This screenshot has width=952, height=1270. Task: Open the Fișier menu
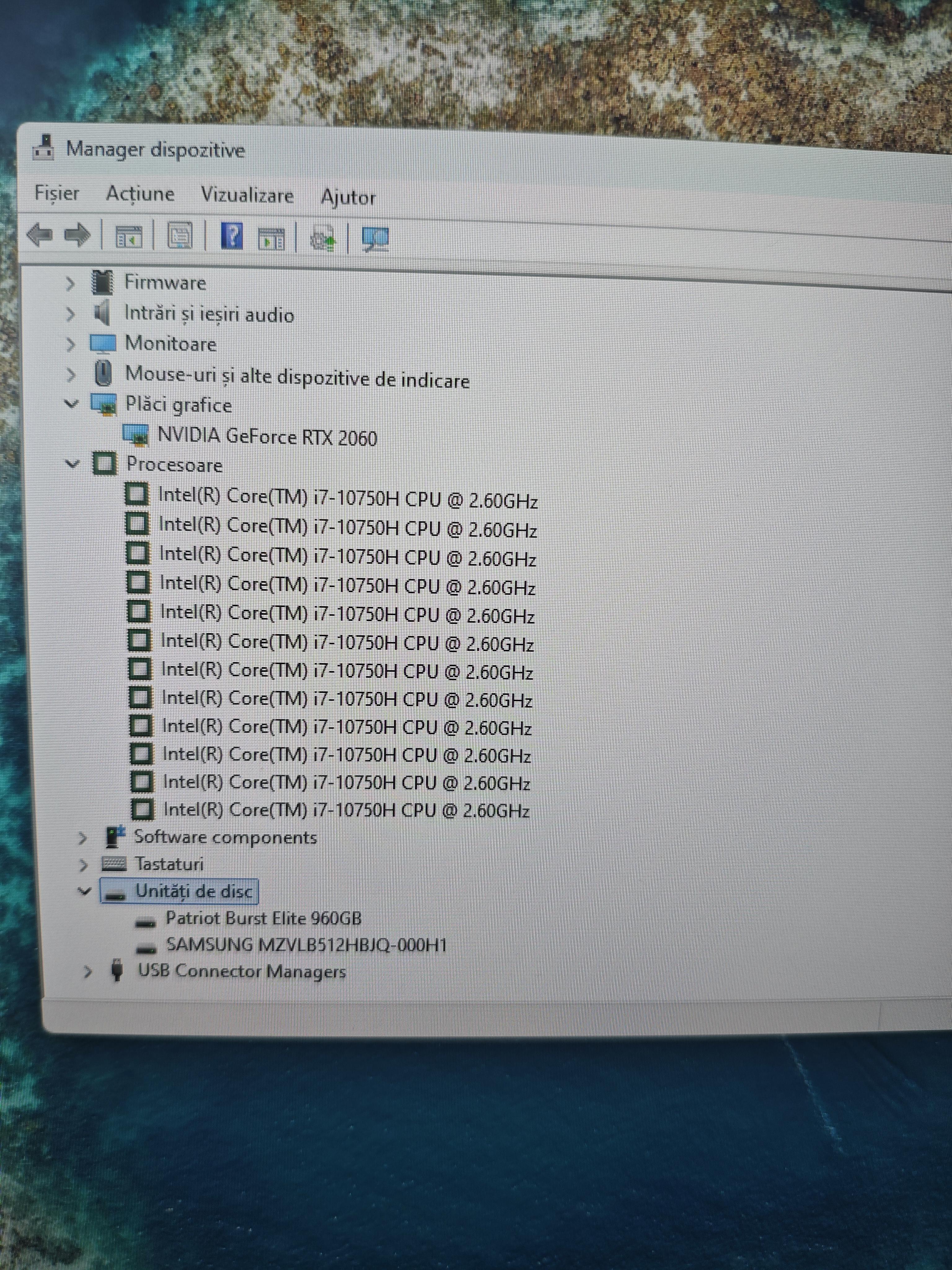pos(57,193)
